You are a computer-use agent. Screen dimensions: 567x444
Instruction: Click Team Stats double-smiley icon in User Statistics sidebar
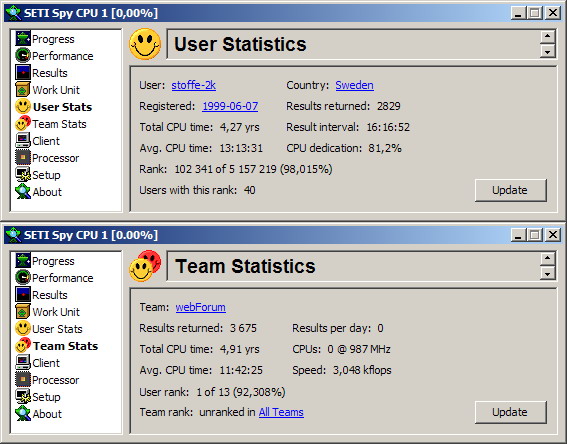23,124
